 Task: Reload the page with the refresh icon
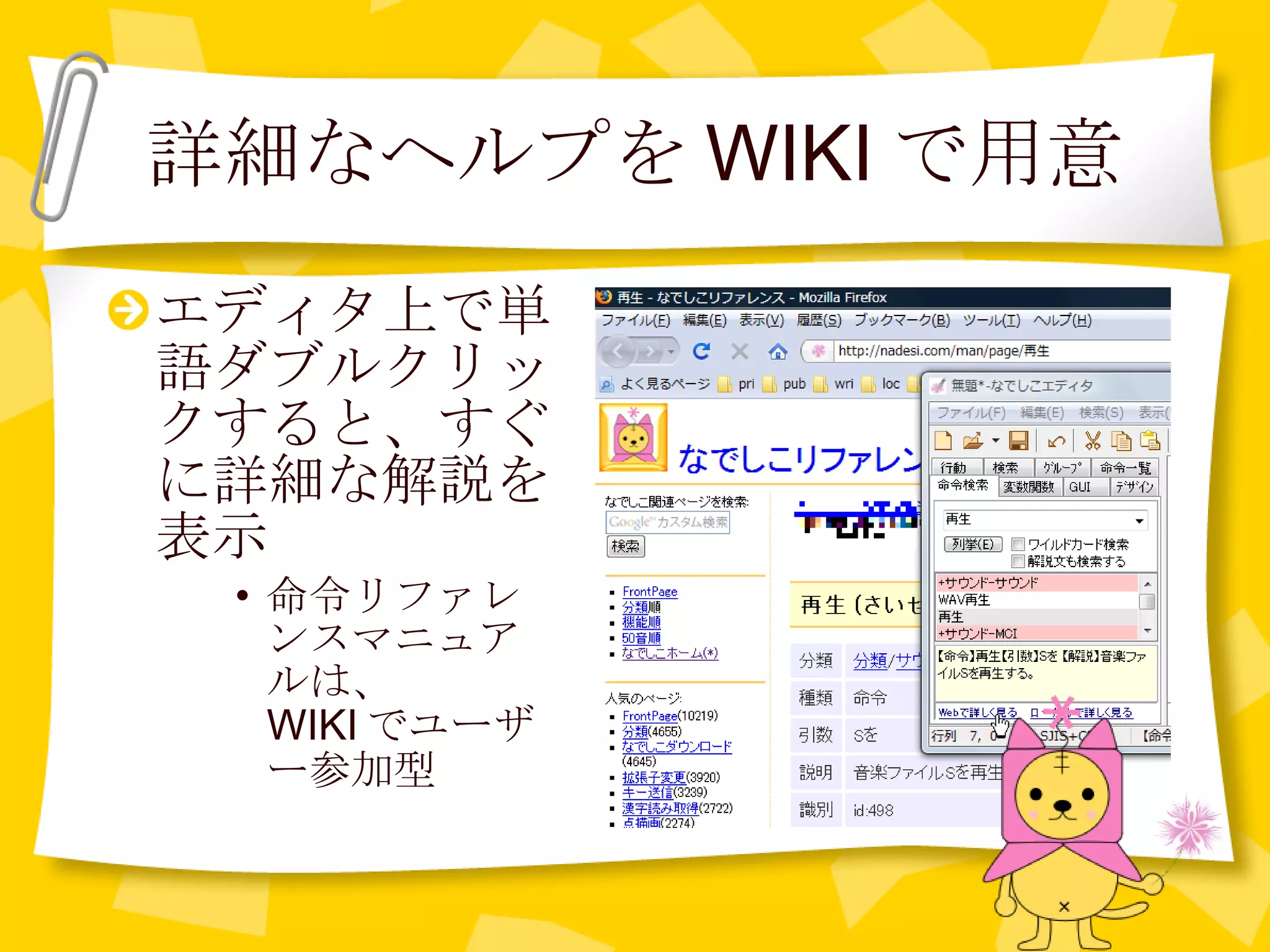coord(701,352)
